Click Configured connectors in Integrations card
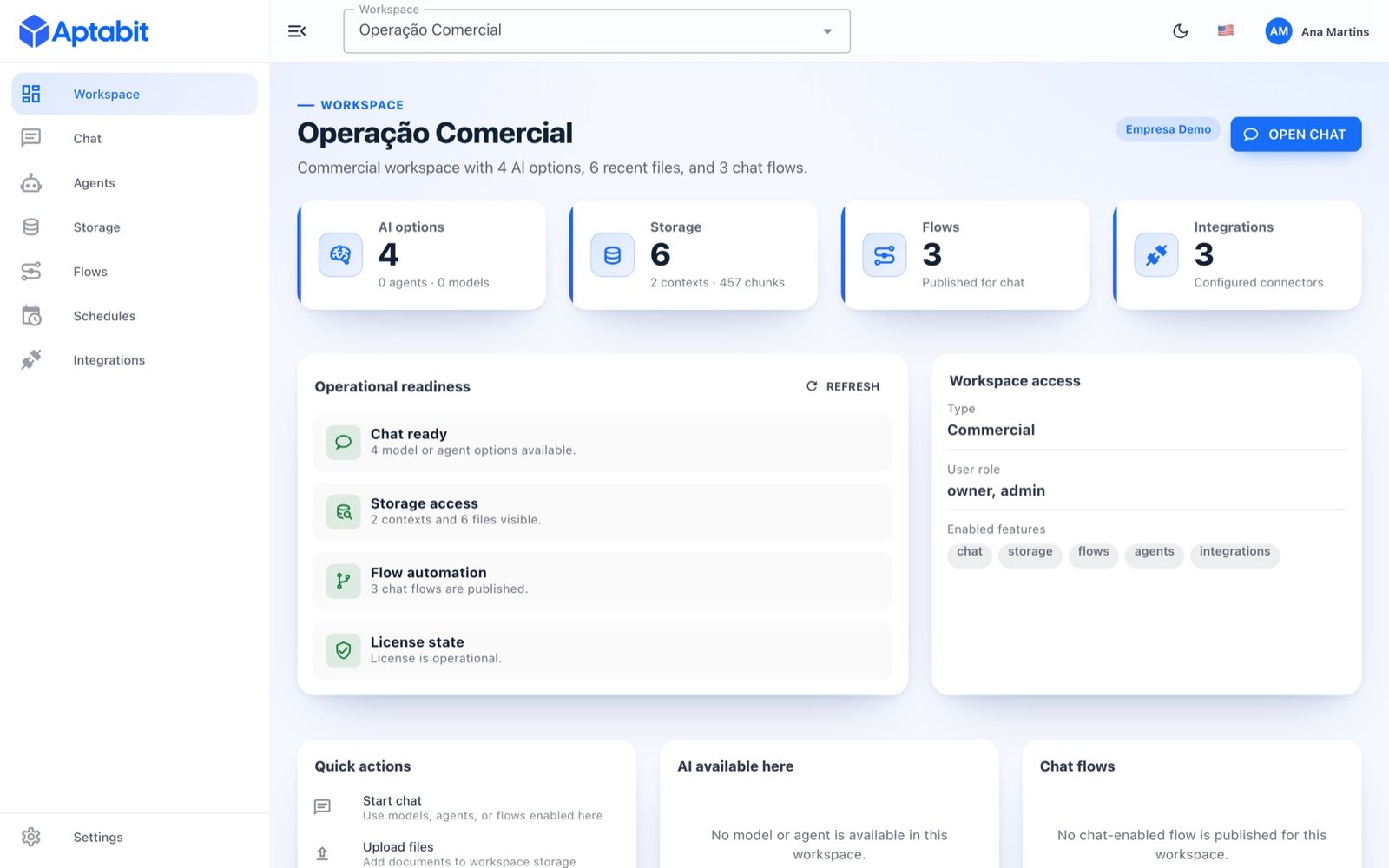This screenshot has width=1389, height=868. click(x=1258, y=283)
